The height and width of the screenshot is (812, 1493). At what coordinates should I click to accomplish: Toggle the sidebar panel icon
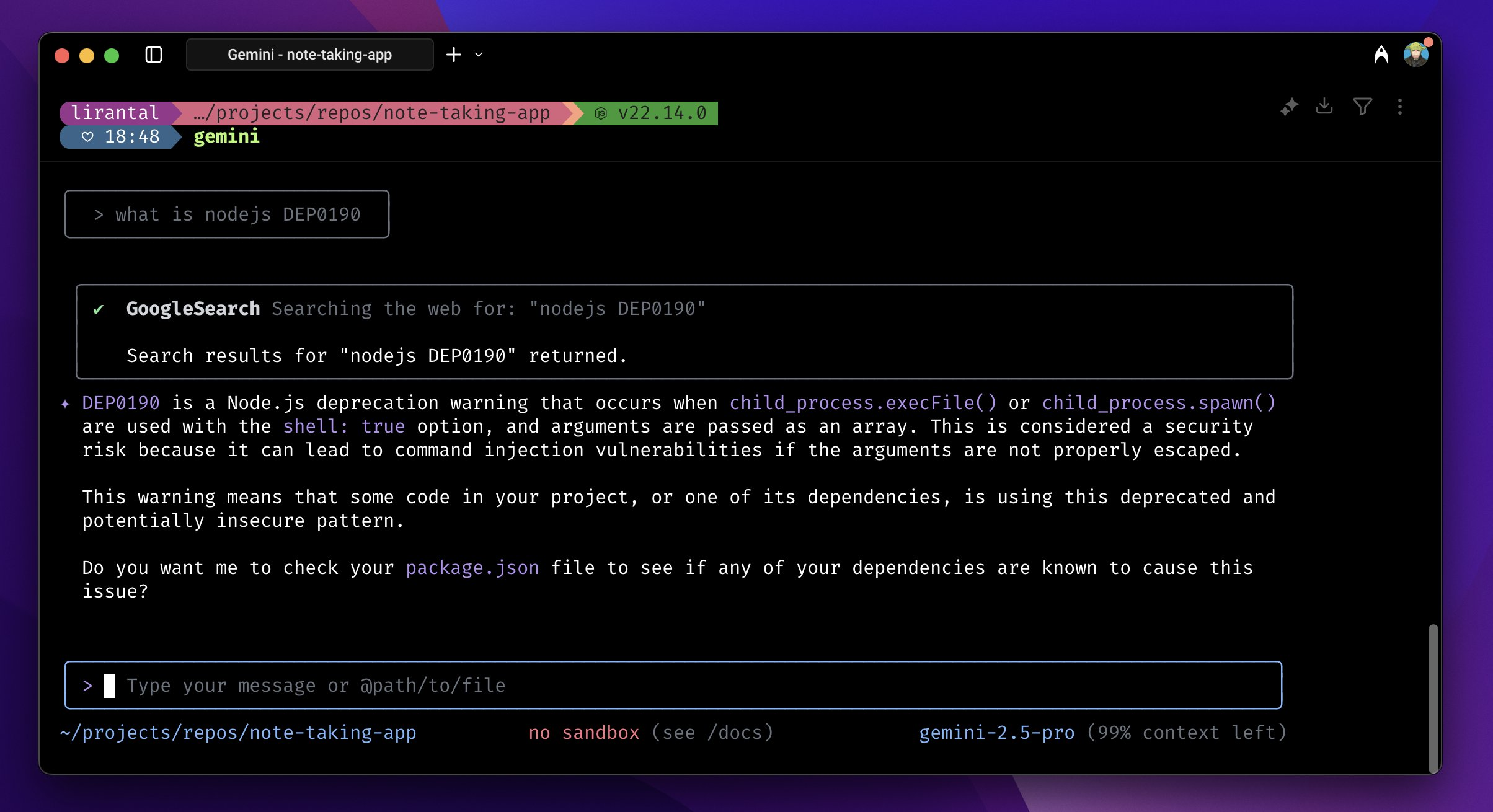click(x=154, y=55)
